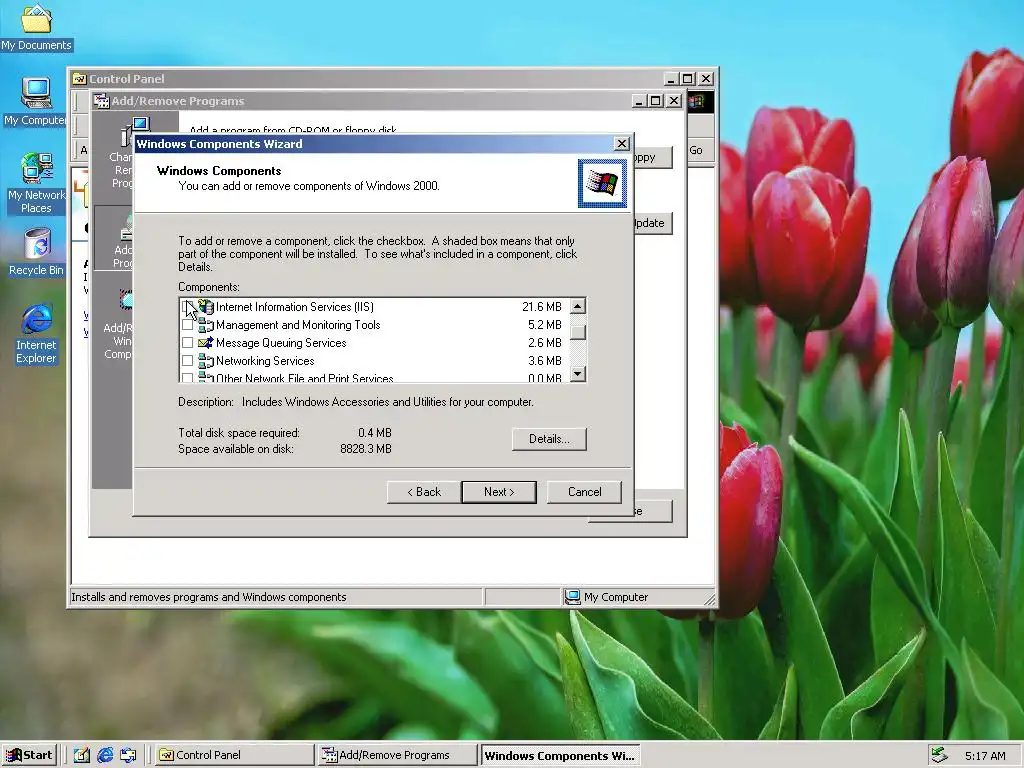Check the Networking Services checkbox
The width and height of the screenshot is (1024, 768).
coord(187,360)
